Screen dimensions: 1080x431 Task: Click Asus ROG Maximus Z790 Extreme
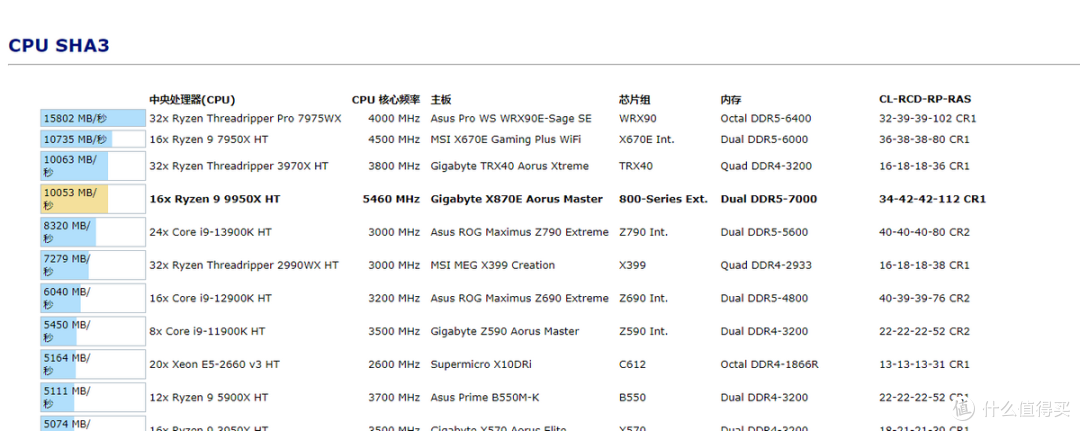(x=519, y=232)
